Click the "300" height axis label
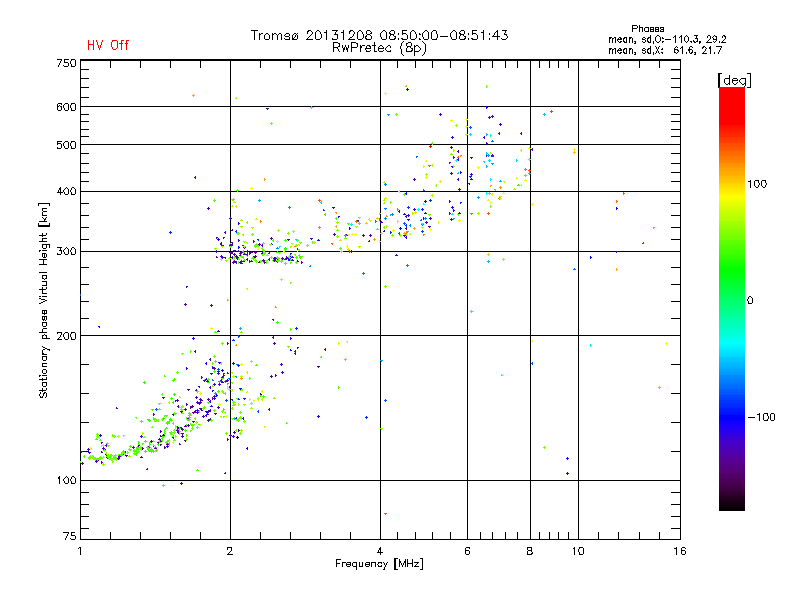This screenshot has width=800, height=600. tap(66, 251)
